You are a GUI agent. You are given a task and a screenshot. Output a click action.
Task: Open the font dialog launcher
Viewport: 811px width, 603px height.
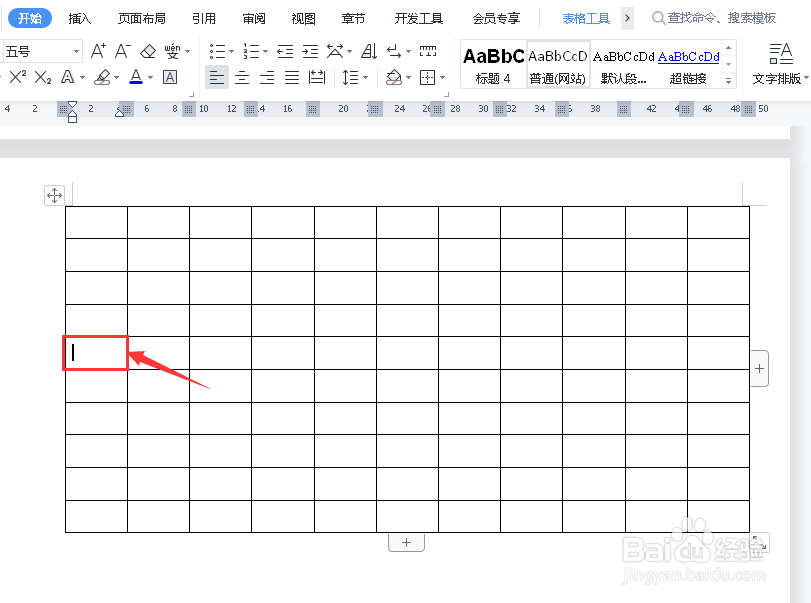[191, 95]
